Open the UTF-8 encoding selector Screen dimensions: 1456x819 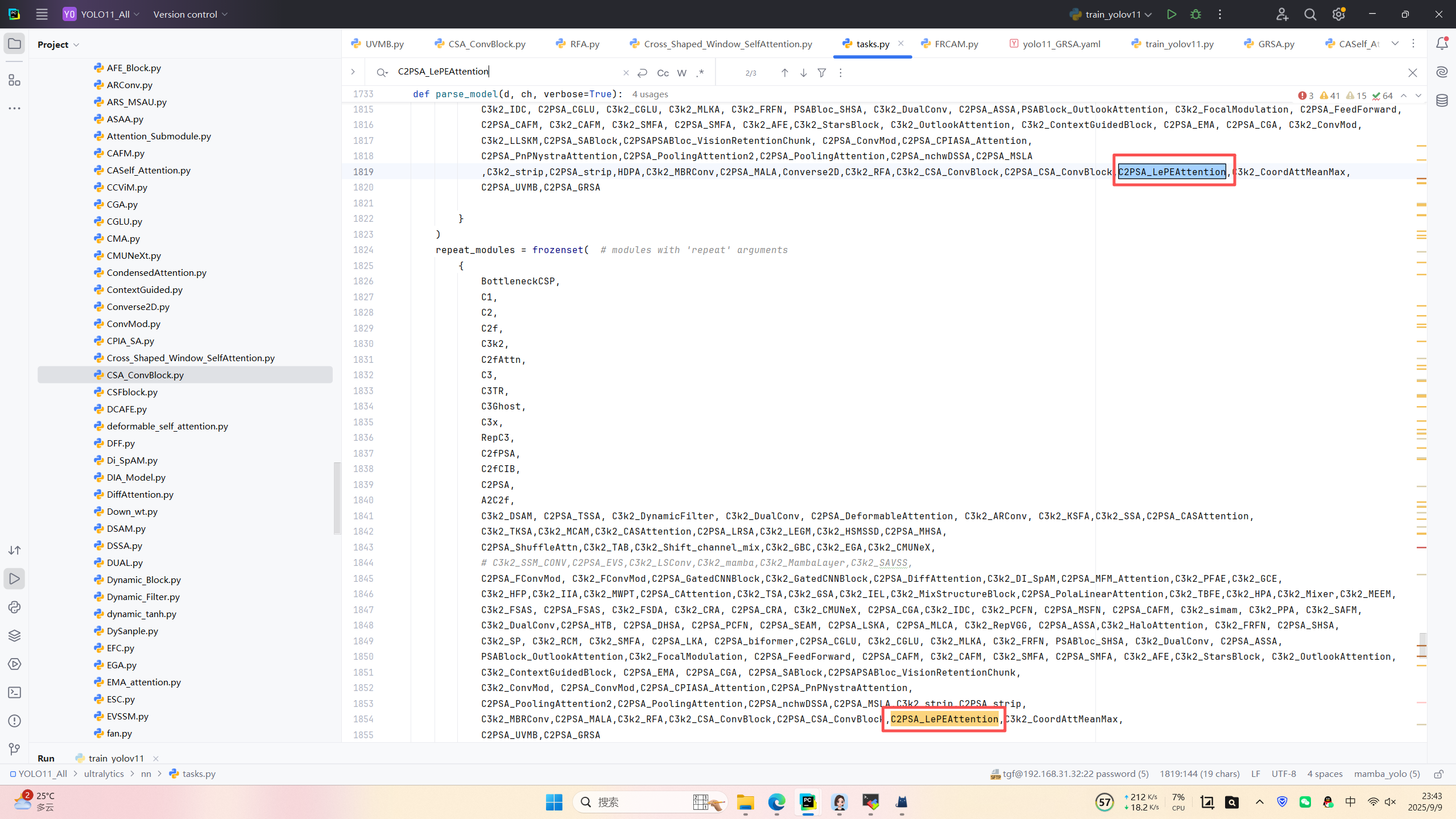1284,773
